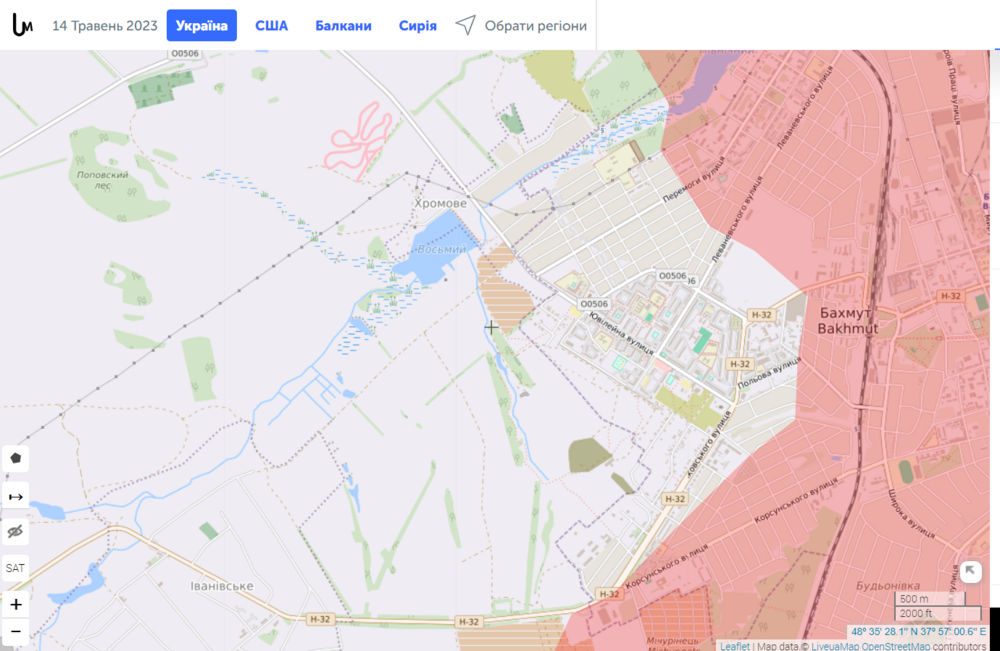This screenshot has width=1000, height=651.
Task: Zoom in on the map with plus button
Action: 15,604
